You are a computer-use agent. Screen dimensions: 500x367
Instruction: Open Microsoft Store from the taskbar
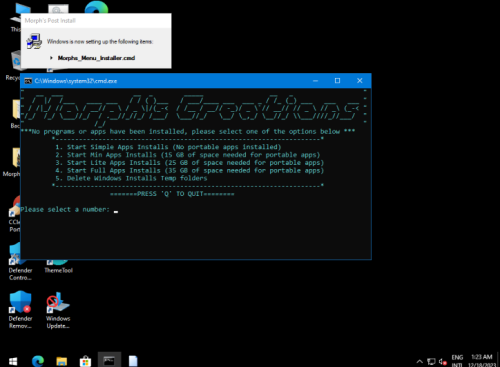(x=85, y=361)
